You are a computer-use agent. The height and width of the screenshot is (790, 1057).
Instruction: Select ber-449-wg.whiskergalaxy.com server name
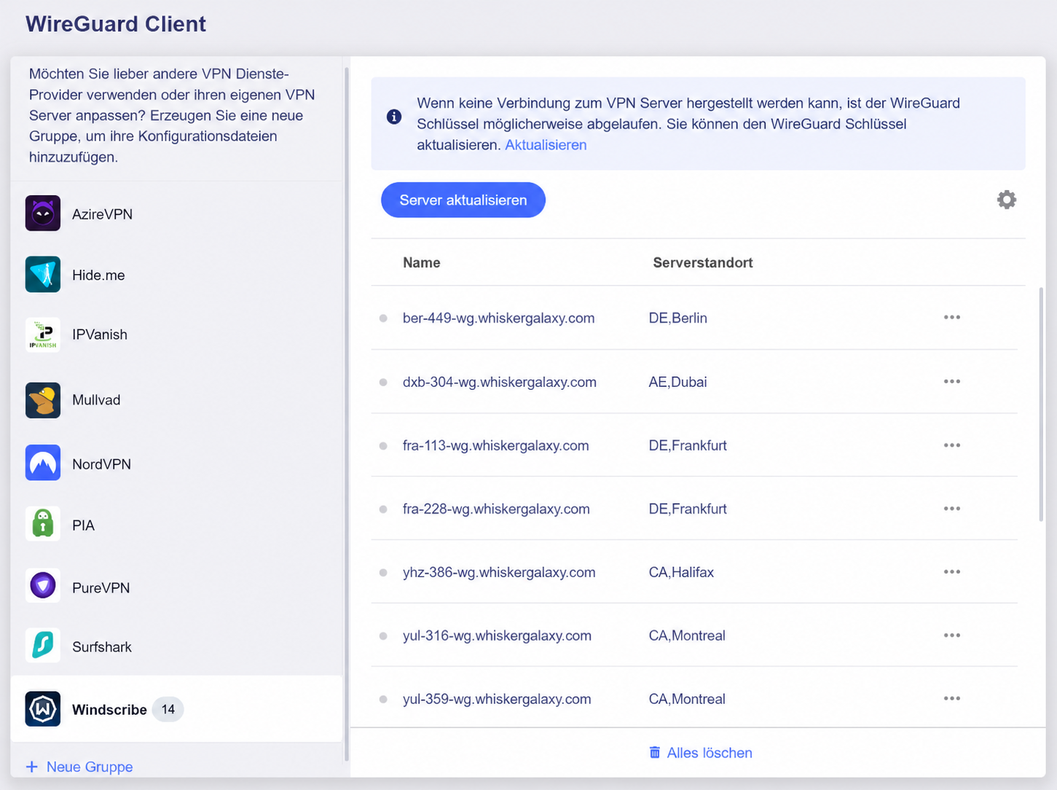[x=498, y=318]
